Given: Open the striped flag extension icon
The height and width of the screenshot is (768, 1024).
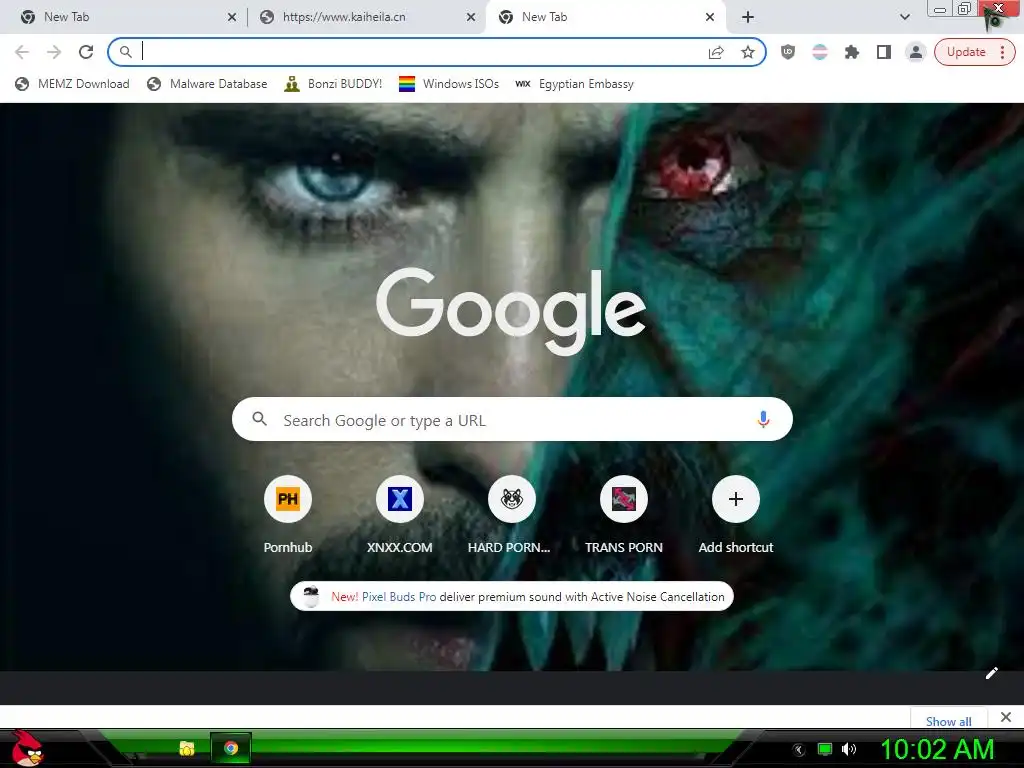Looking at the screenshot, I should coord(820,52).
